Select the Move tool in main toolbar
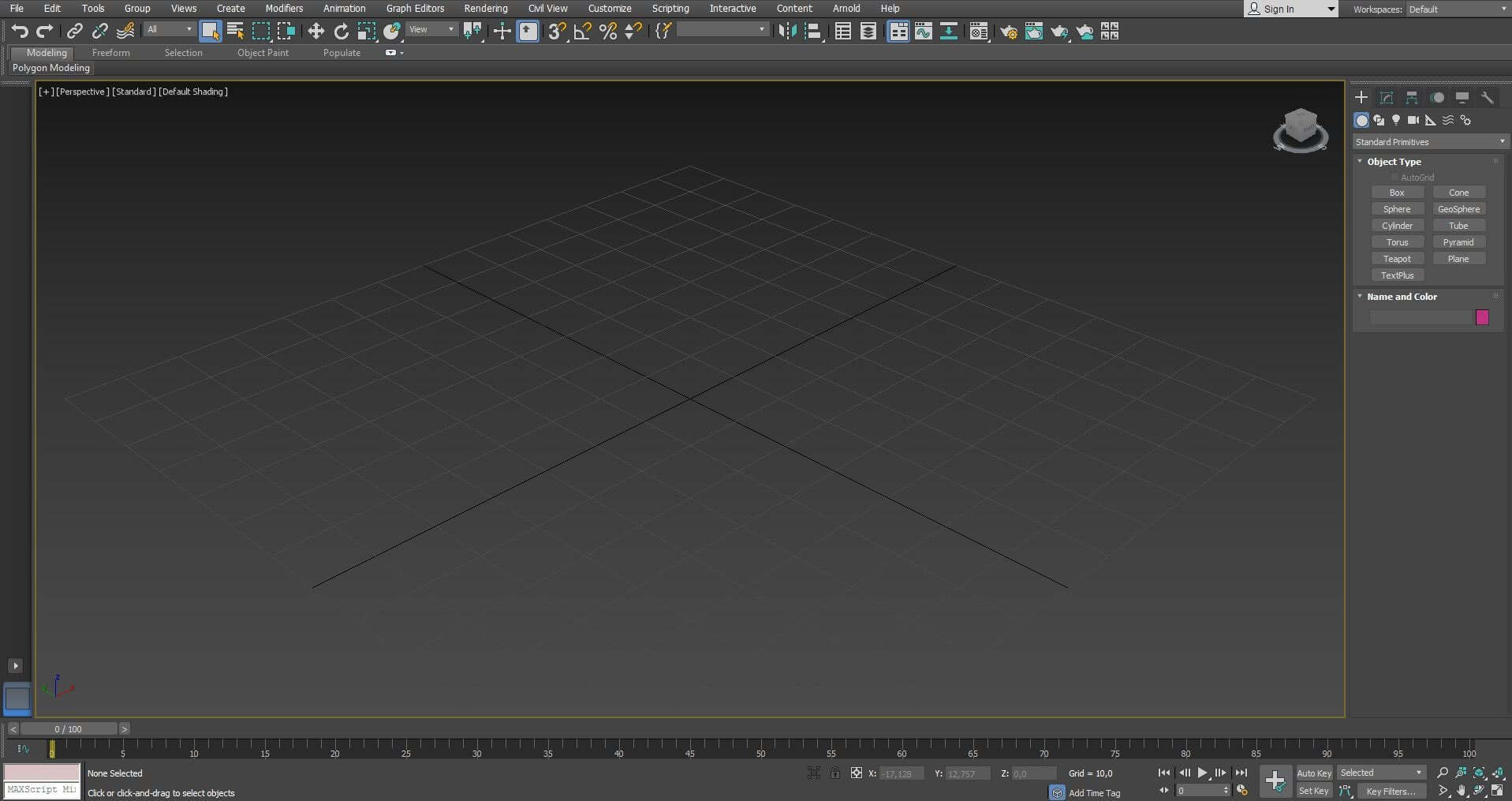 [315, 31]
